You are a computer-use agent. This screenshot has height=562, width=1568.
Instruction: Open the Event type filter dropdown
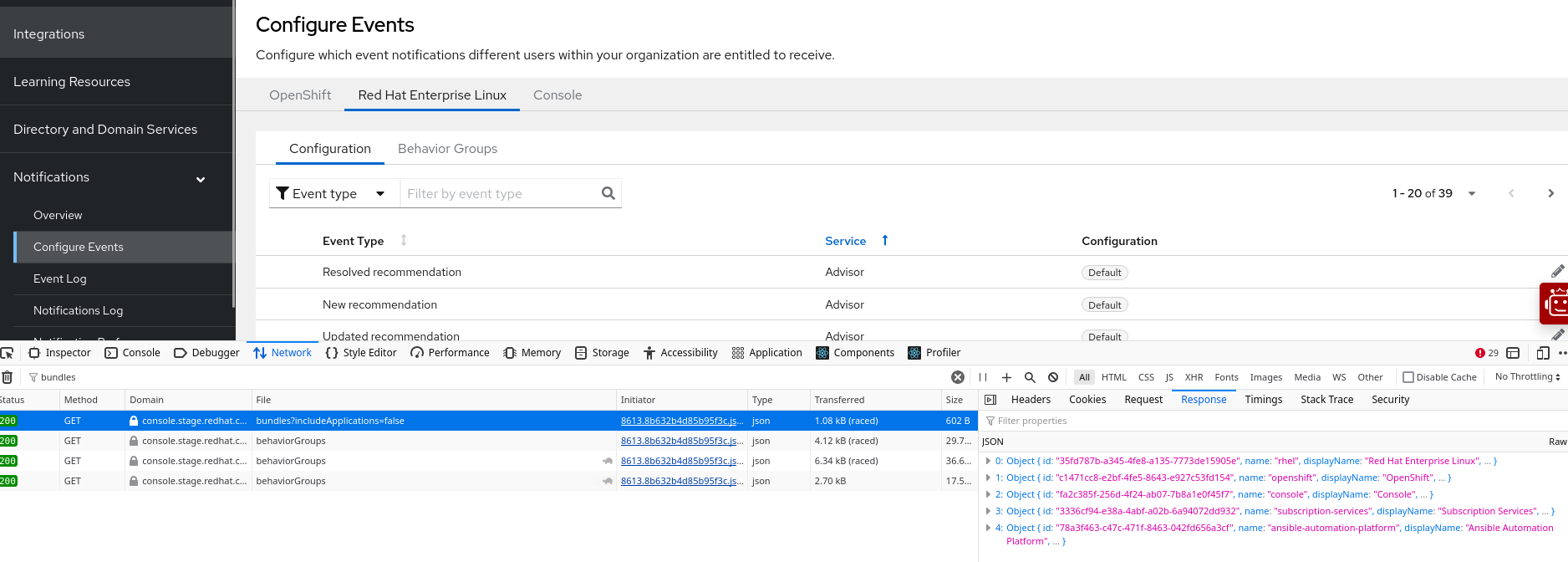tap(331, 193)
